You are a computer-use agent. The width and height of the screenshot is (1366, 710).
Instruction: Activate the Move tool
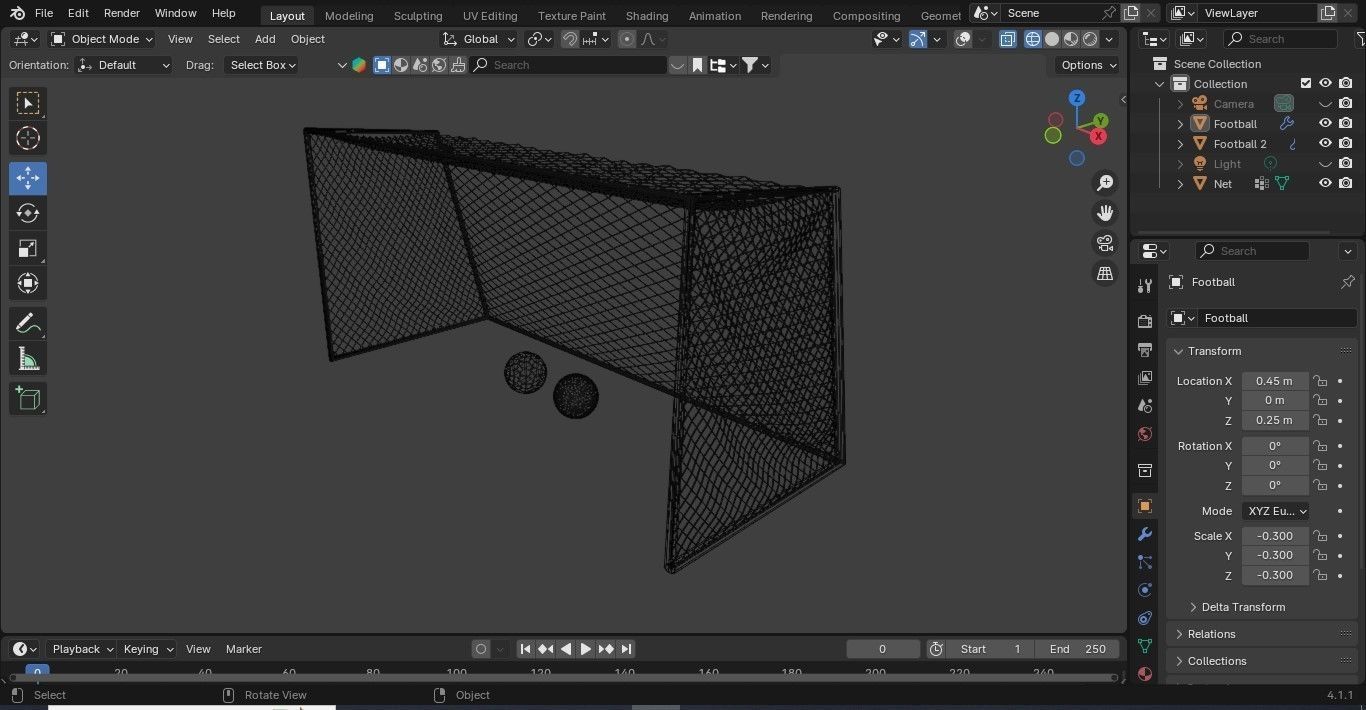[28, 178]
